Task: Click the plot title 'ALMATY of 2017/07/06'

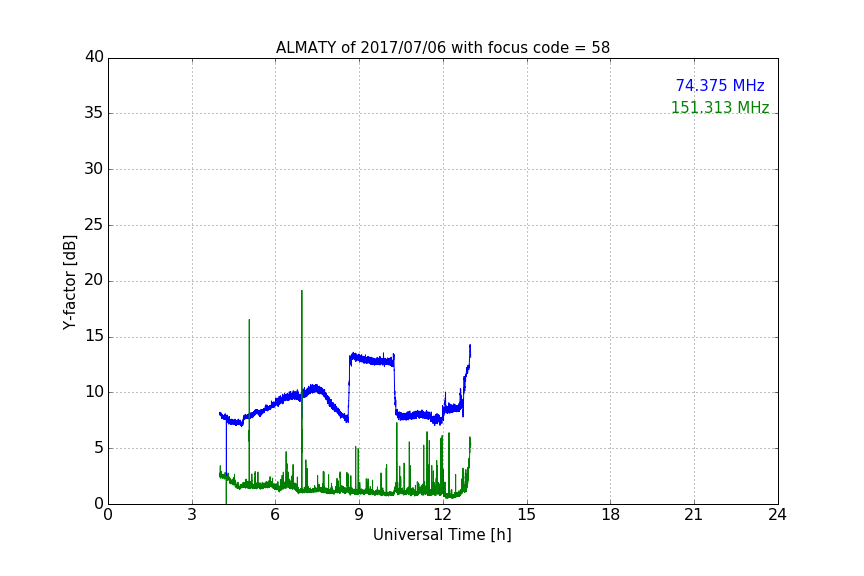Action: (x=442, y=48)
